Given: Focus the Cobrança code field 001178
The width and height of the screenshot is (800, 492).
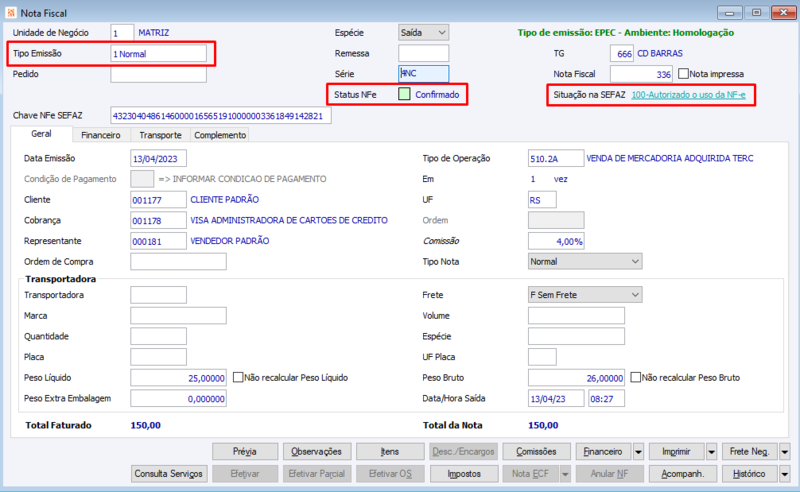Looking at the screenshot, I should tap(158, 220).
